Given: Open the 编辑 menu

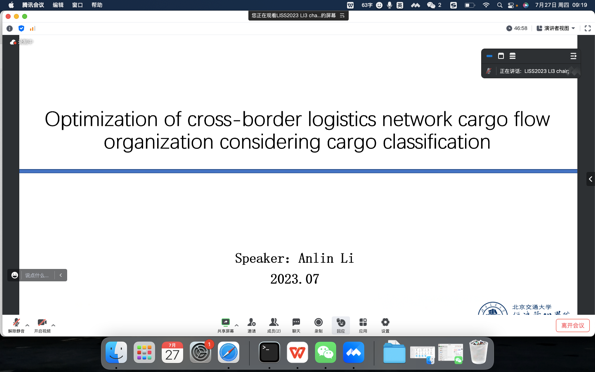Looking at the screenshot, I should pyautogui.click(x=58, y=5).
